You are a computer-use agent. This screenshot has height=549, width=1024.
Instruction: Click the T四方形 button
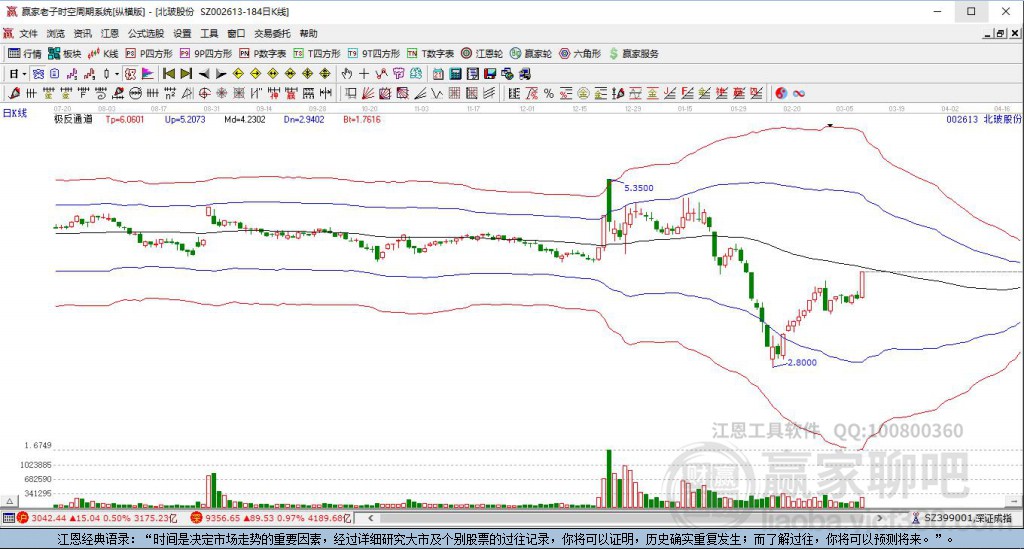pos(317,54)
